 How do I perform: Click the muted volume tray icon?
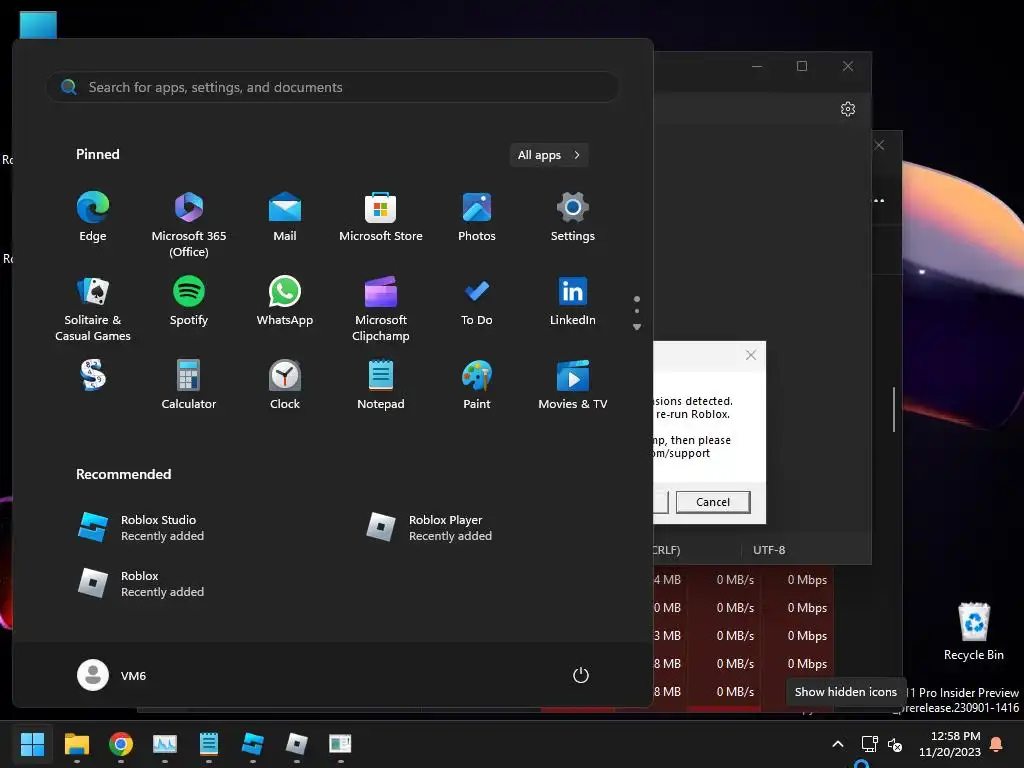(895, 744)
